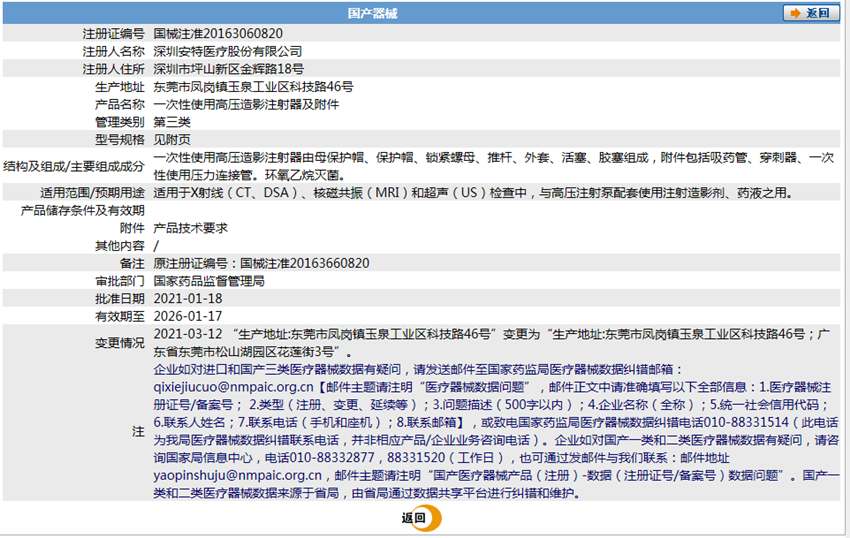The width and height of the screenshot is (850, 538).
Task: Open the yaopinshuju@nmpaic.org.cn email address
Action: coord(237,476)
